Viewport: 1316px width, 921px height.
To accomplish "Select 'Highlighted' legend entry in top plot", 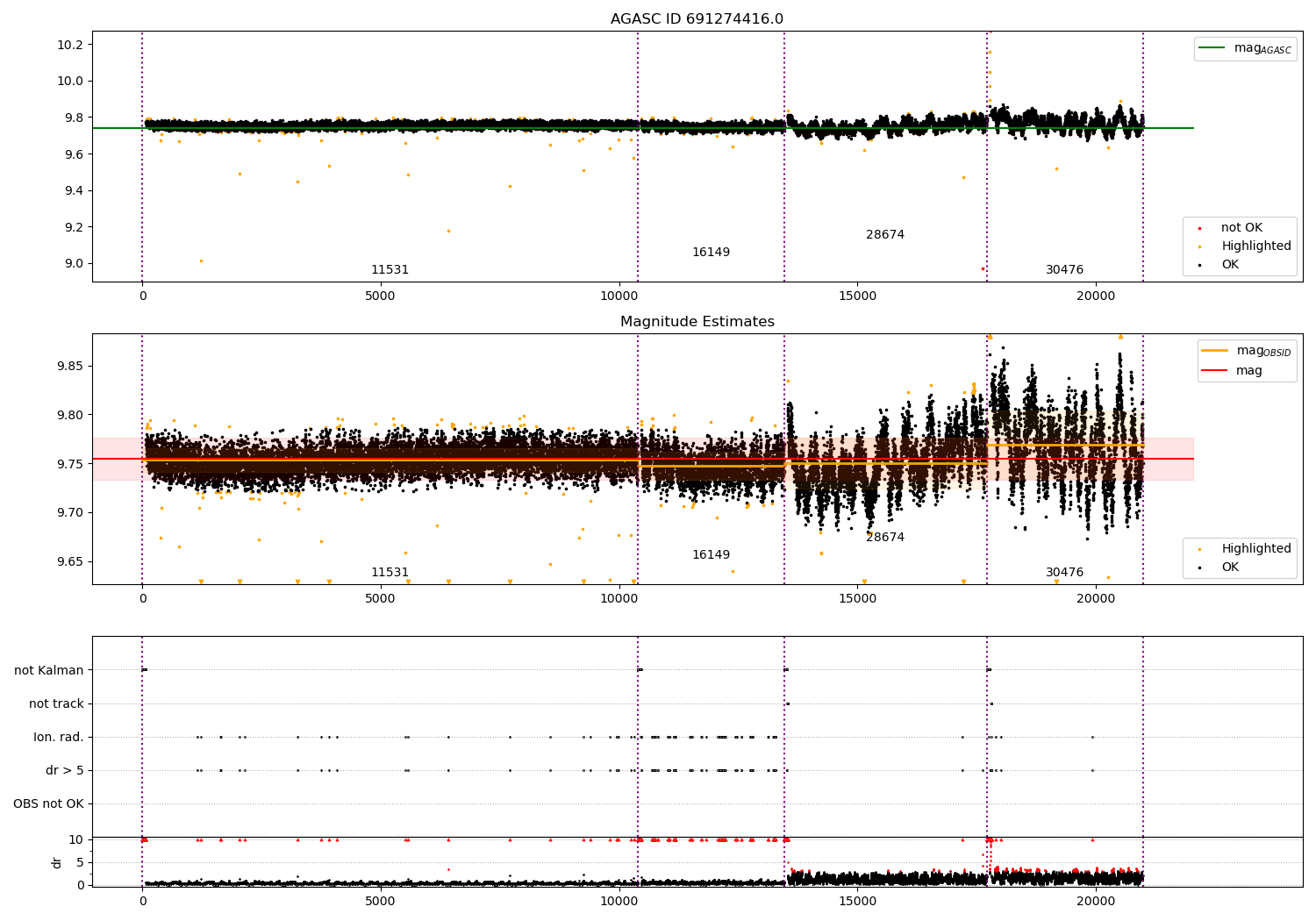I will coord(1255,246).
